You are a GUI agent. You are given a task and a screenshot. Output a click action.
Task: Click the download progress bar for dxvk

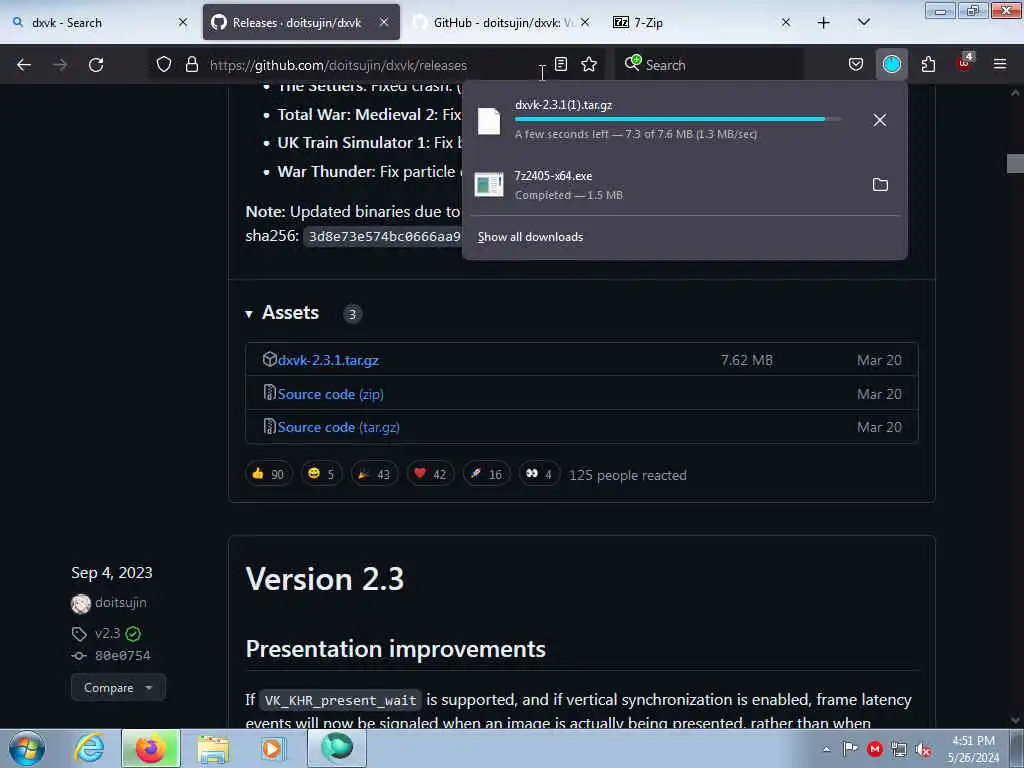tap(677, 120)
